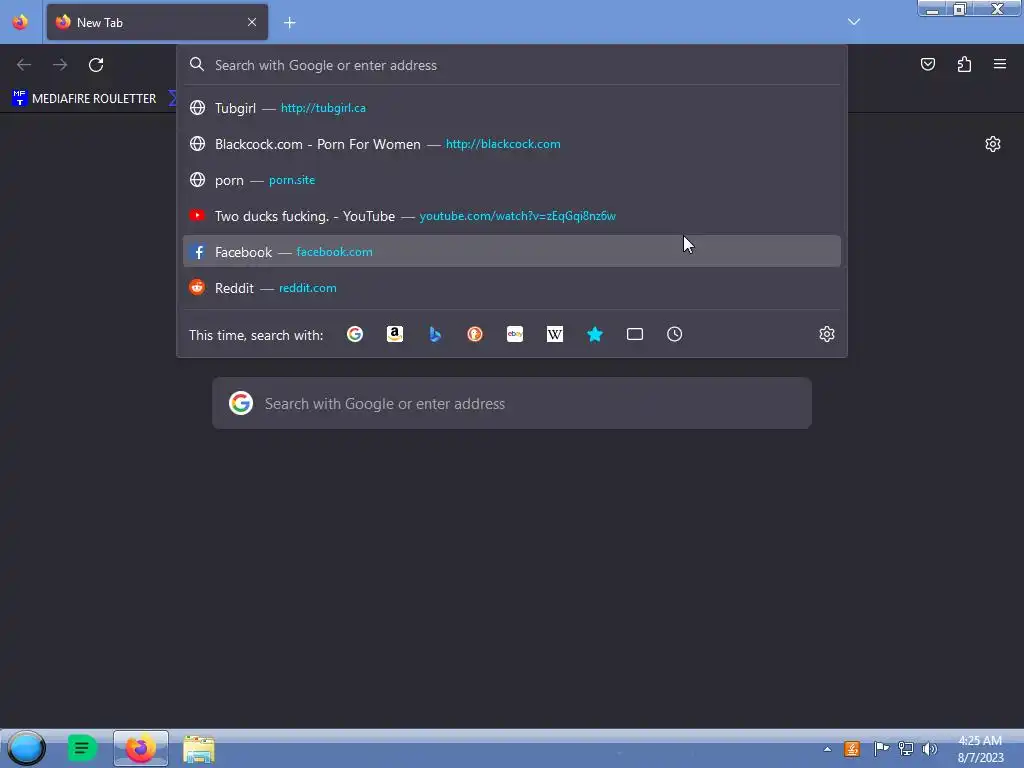The image size is (1024, 768).
Task: Search this time with eBay icon
Action: coord(515,334)
